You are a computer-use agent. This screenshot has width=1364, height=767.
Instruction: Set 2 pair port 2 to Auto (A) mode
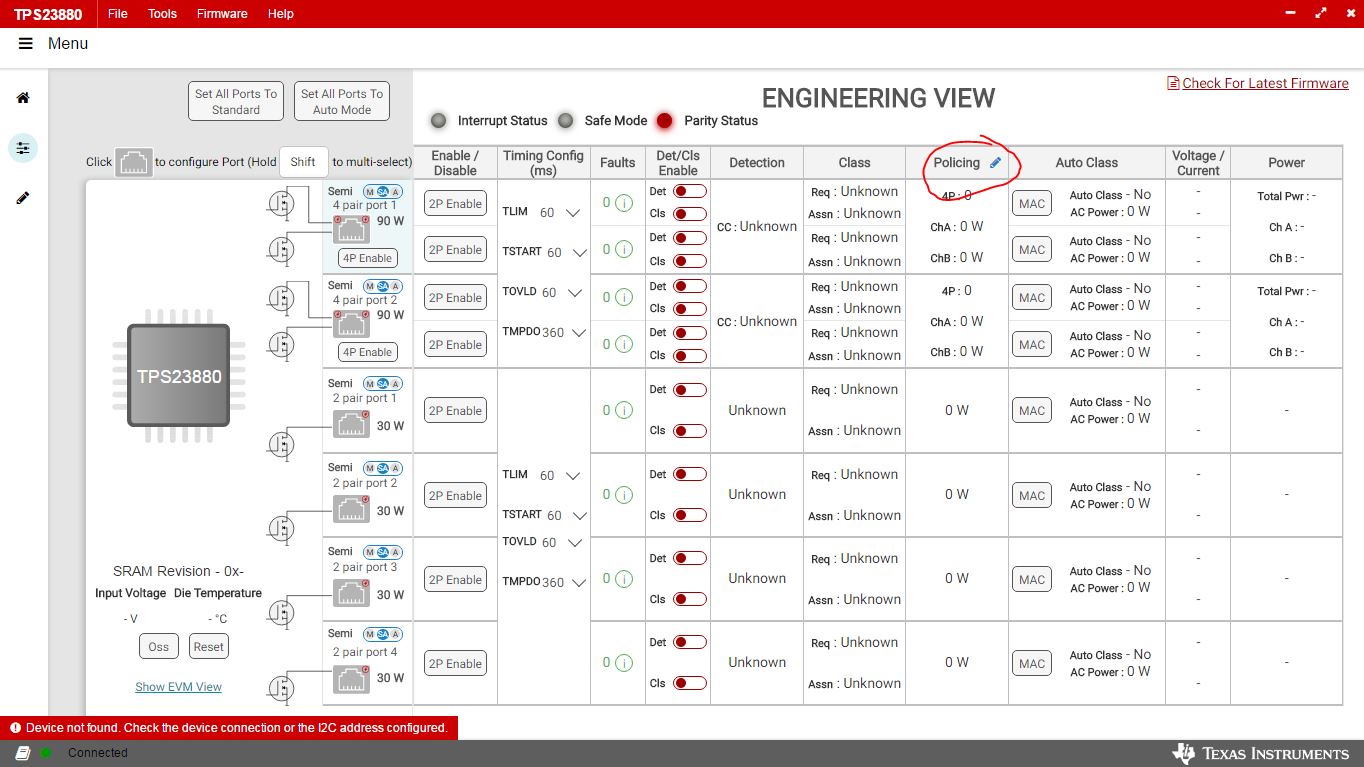tap(396, 468)
